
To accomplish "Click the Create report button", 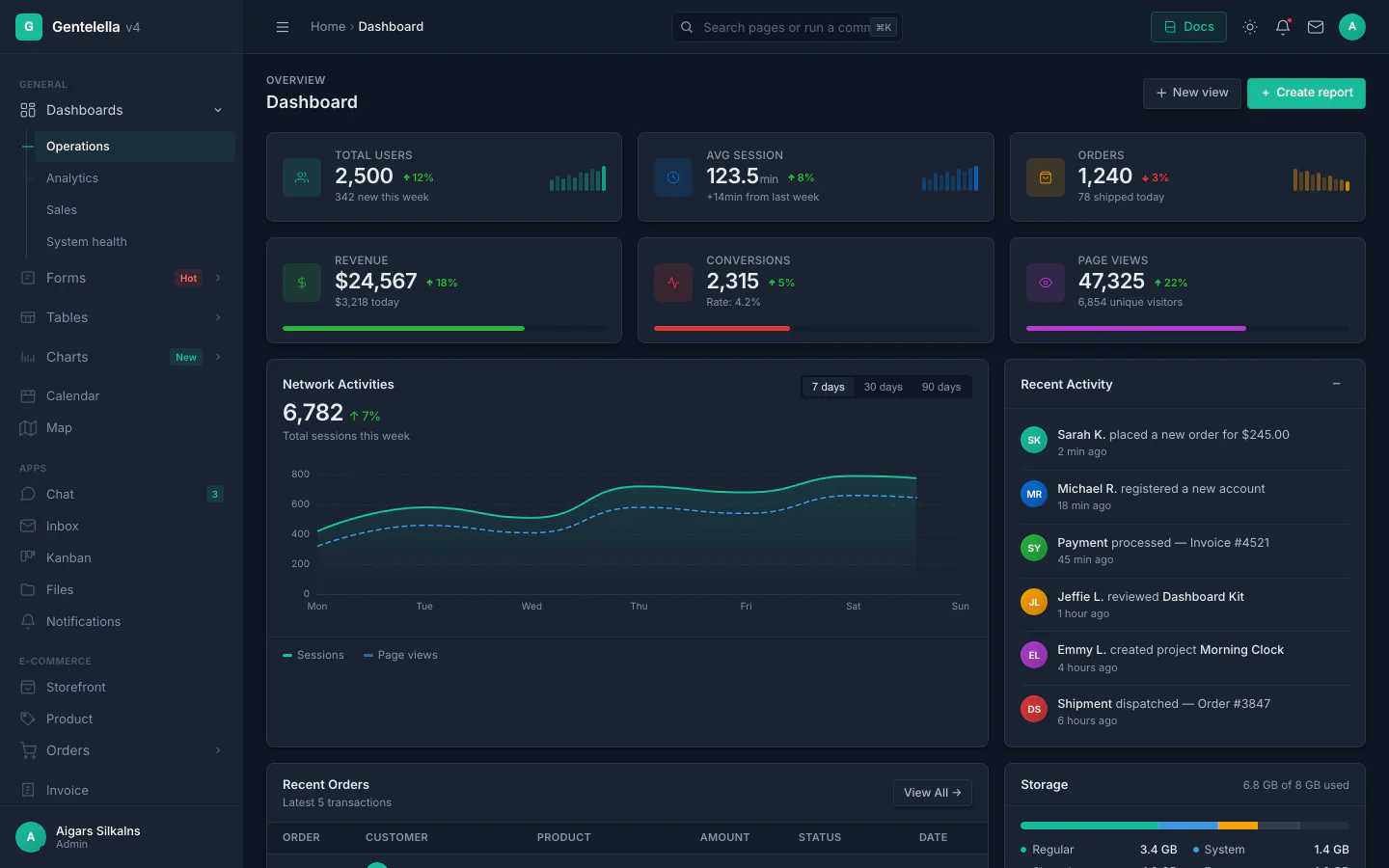I will point(1306,94).
